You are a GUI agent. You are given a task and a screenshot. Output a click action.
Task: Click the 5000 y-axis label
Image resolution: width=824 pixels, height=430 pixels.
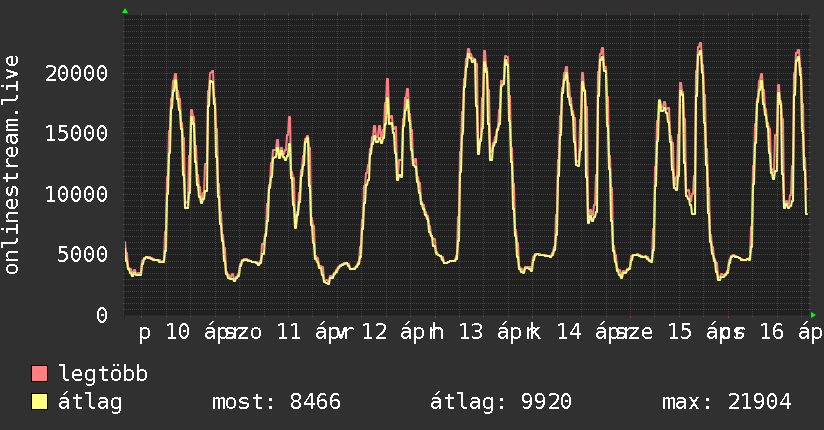pos(83,254)
